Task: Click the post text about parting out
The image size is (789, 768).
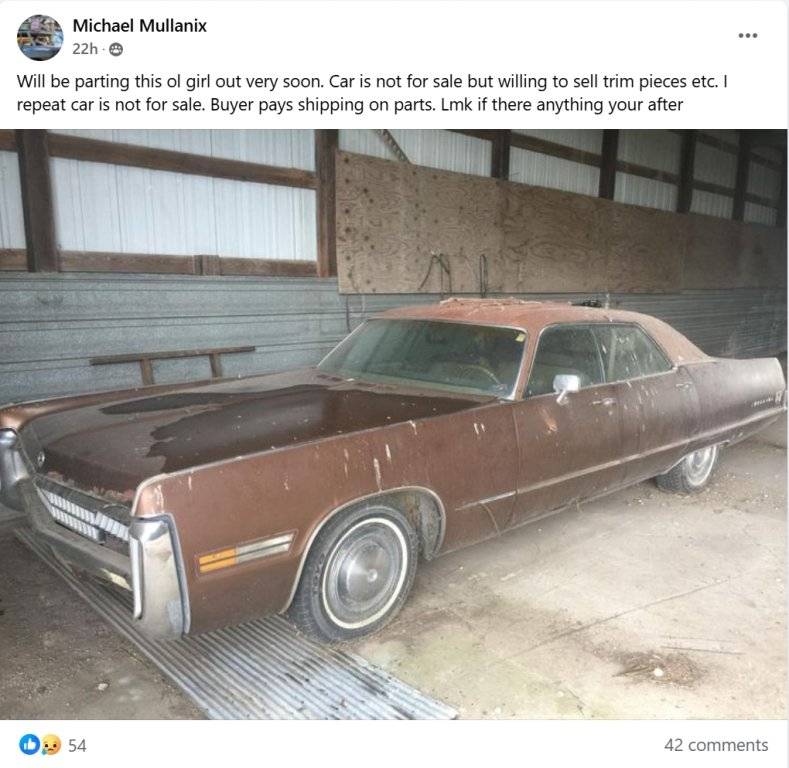Action: (370, 92)
